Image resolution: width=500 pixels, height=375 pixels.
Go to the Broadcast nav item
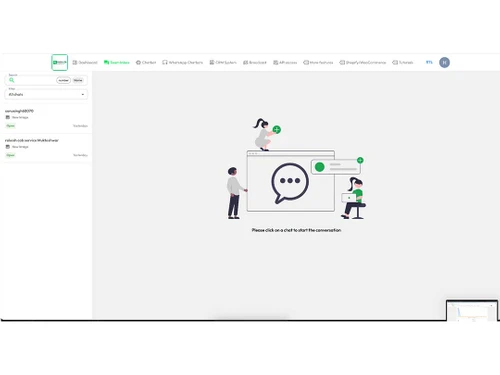pos(255,62)
